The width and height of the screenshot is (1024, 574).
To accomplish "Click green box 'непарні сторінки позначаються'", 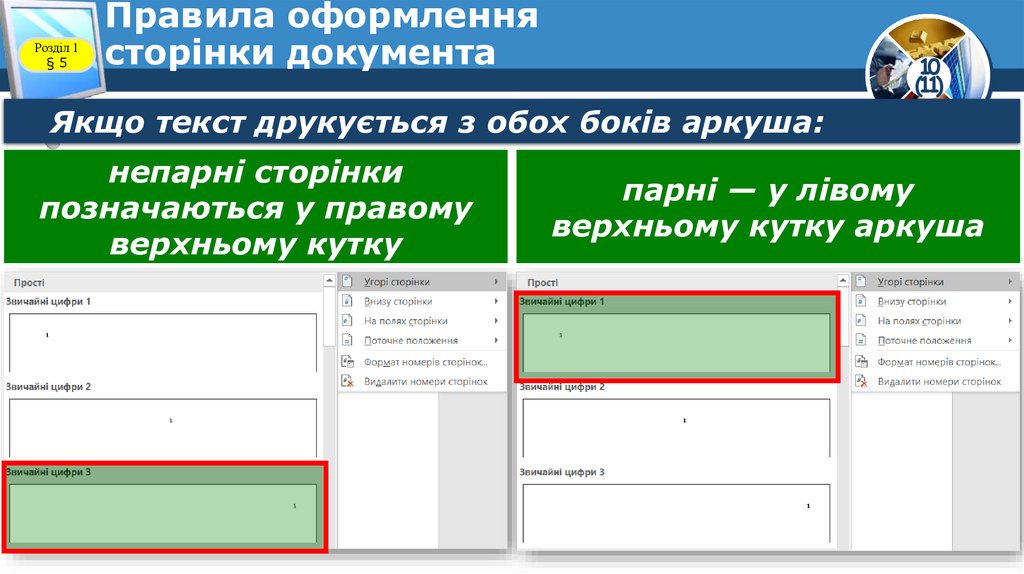I will point(255,207).
